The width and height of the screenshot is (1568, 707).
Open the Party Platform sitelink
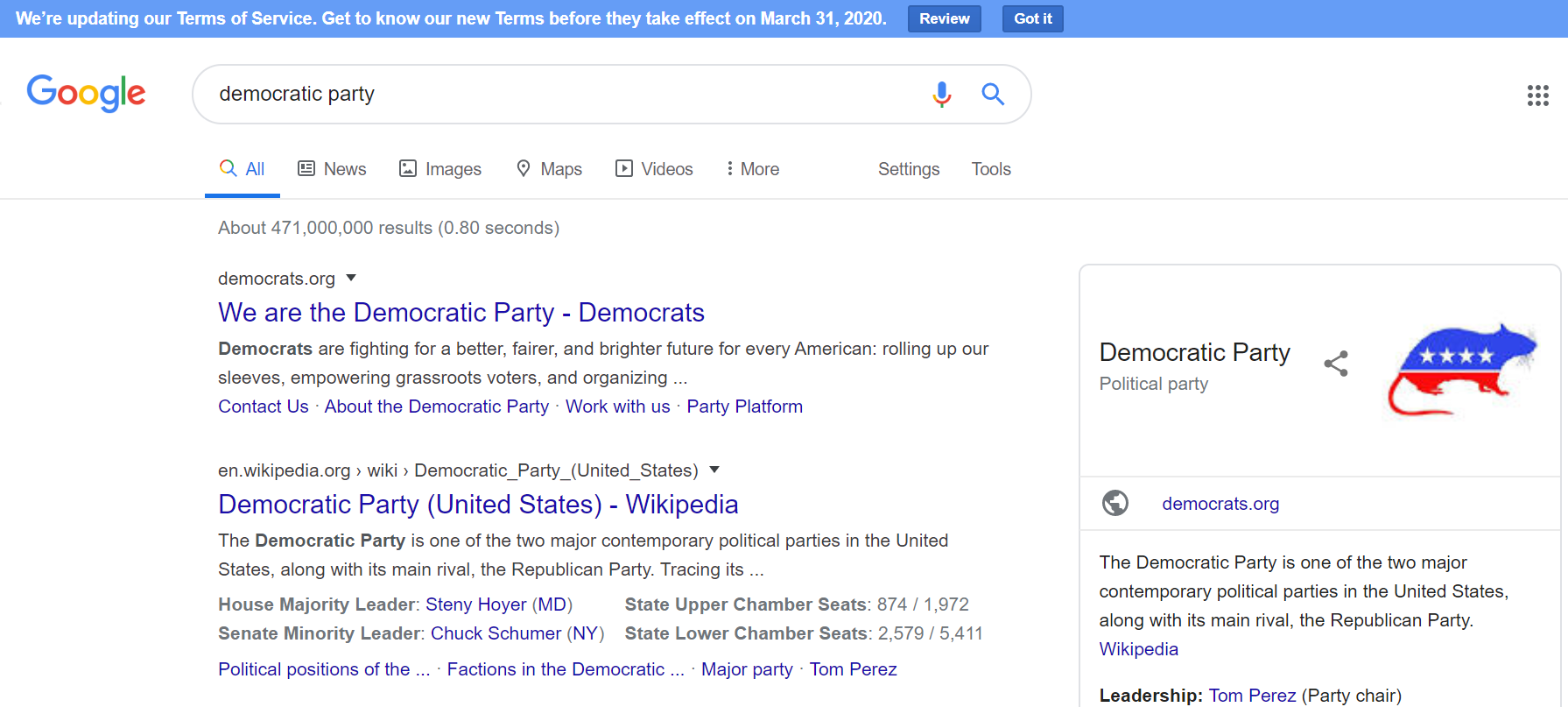(744, 407)
